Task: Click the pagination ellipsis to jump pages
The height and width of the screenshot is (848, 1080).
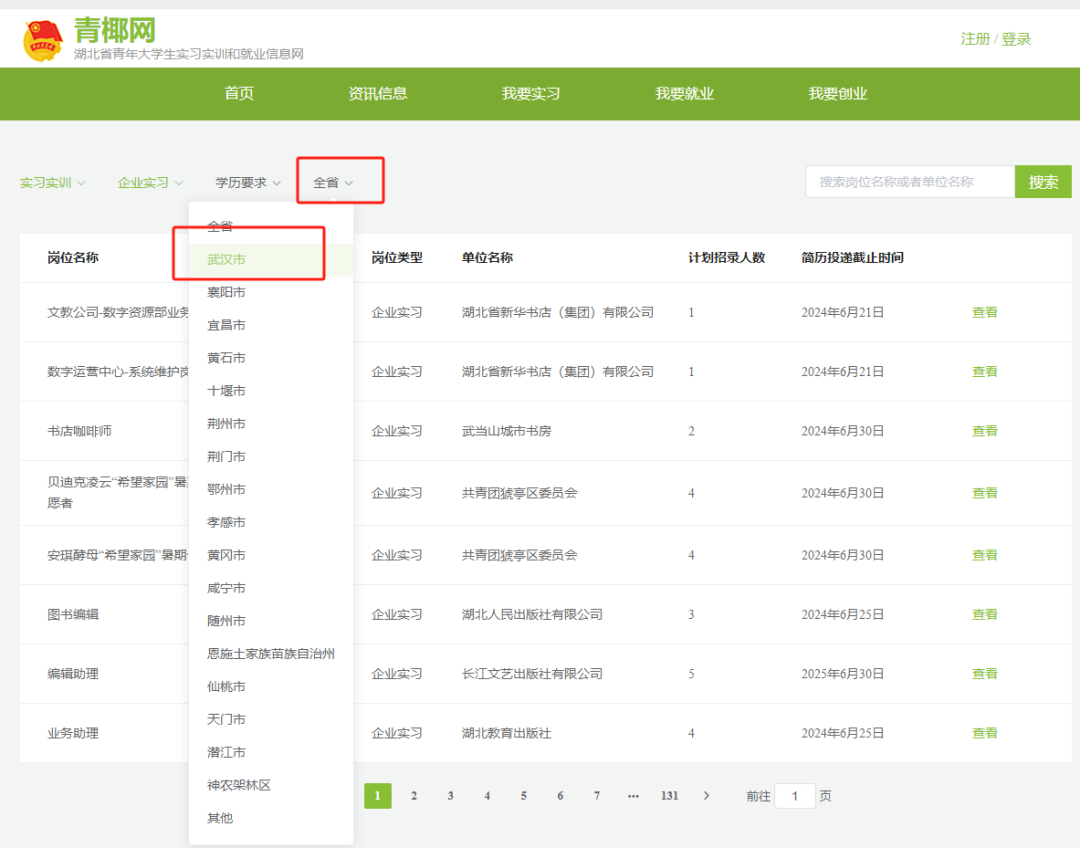Action: point(633,796)
